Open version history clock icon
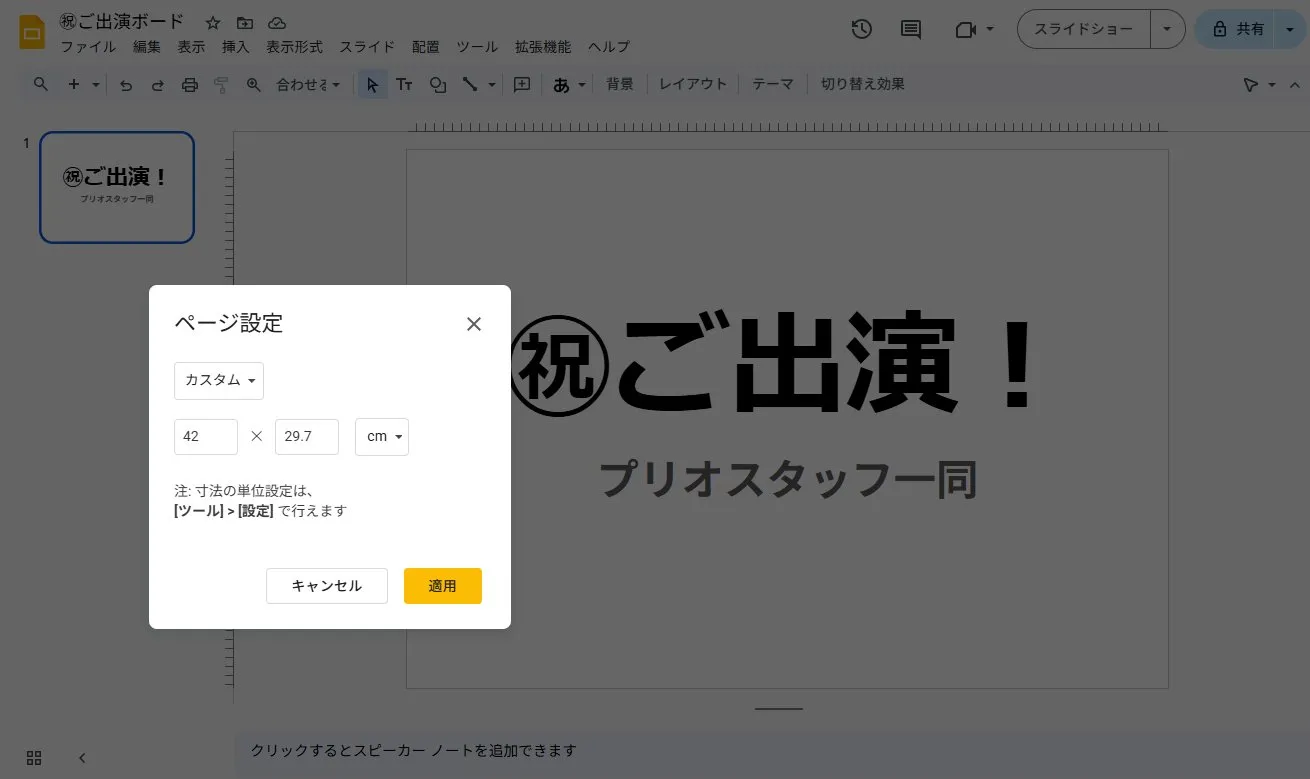This screenshot has width=1310, height=779. (861, 29)
